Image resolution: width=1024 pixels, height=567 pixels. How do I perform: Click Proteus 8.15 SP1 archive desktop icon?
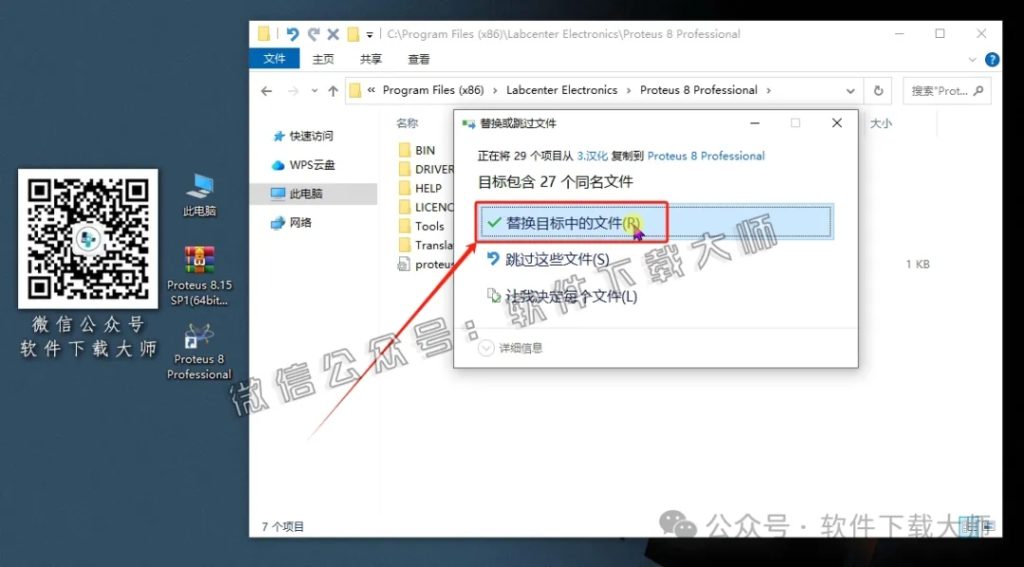(199, 276)
